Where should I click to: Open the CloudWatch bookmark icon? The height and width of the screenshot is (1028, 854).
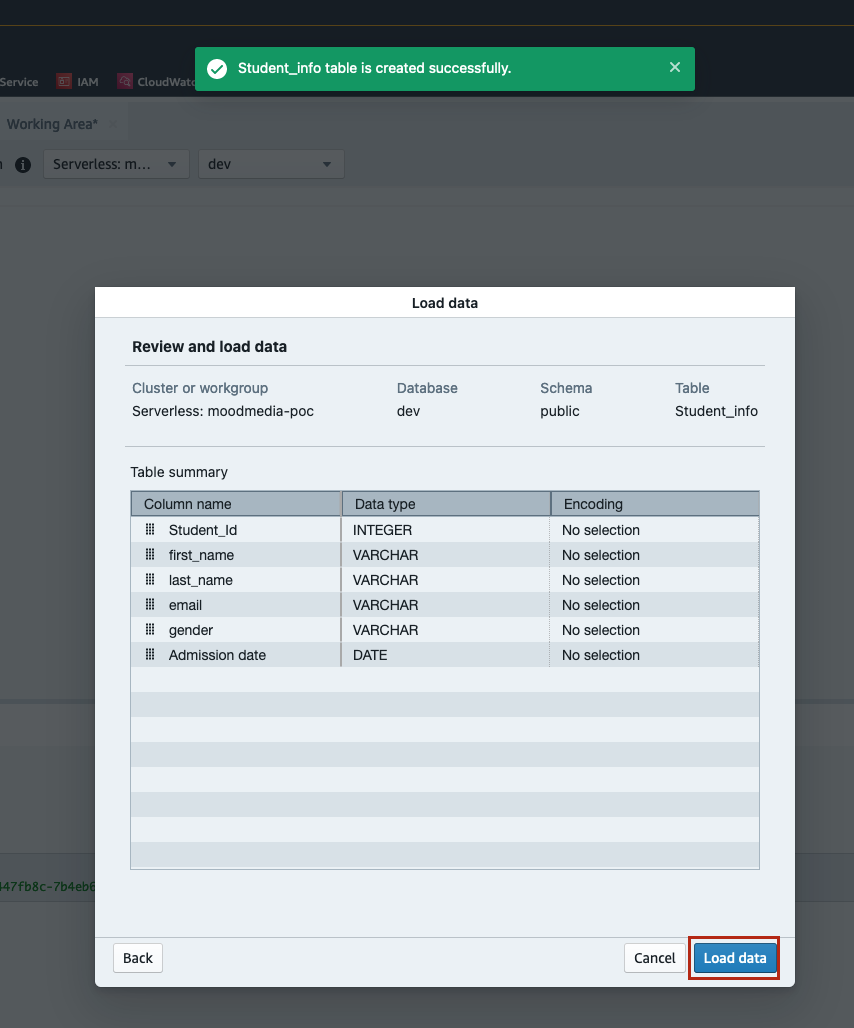(125, 81)
